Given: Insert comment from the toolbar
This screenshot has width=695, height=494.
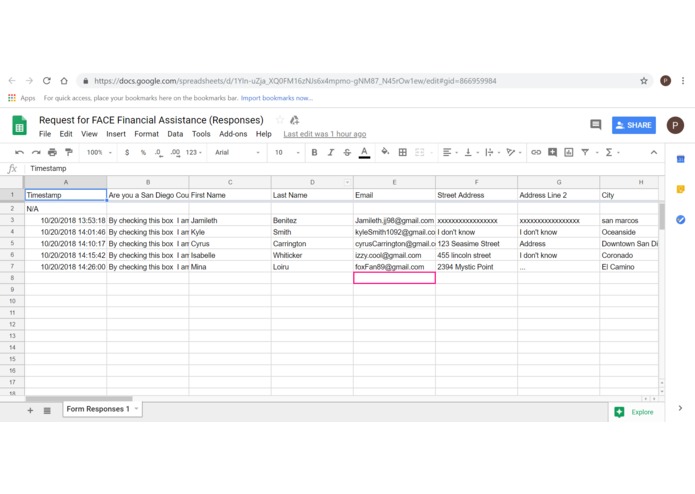Looking at the screenshot, I should 552,152.
